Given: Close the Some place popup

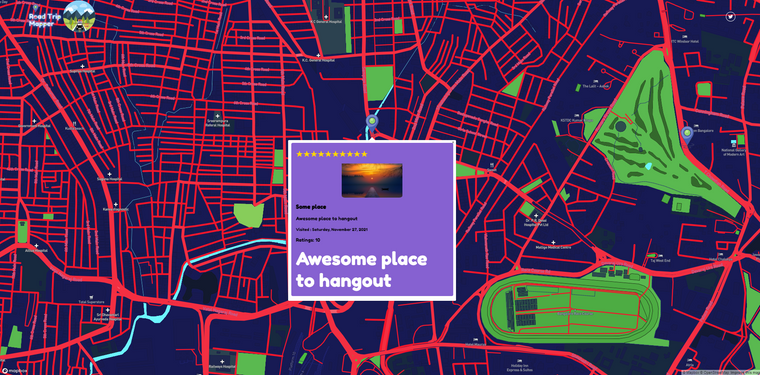Looking at the screenshot, I should coord(453,143).
